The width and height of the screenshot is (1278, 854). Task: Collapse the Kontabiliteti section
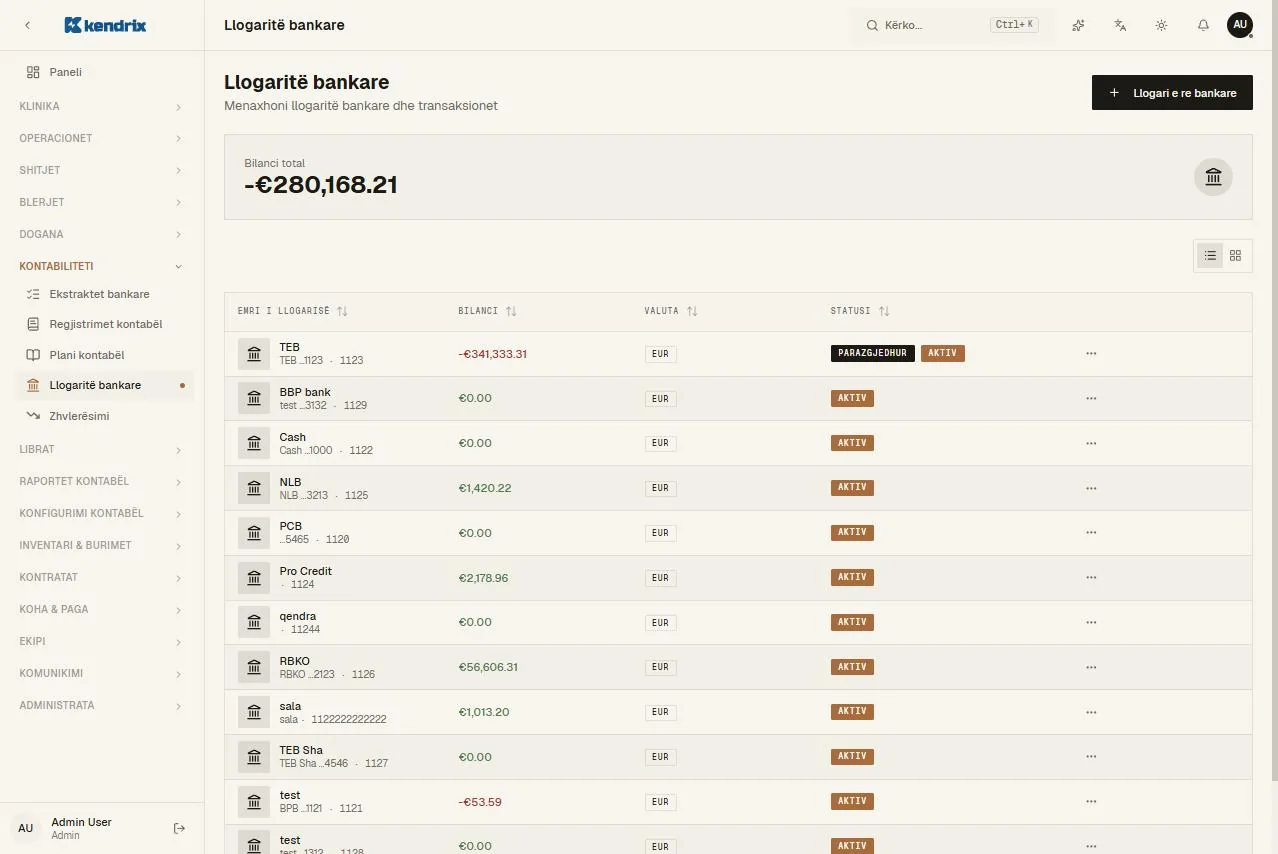[x=101, y=266]
